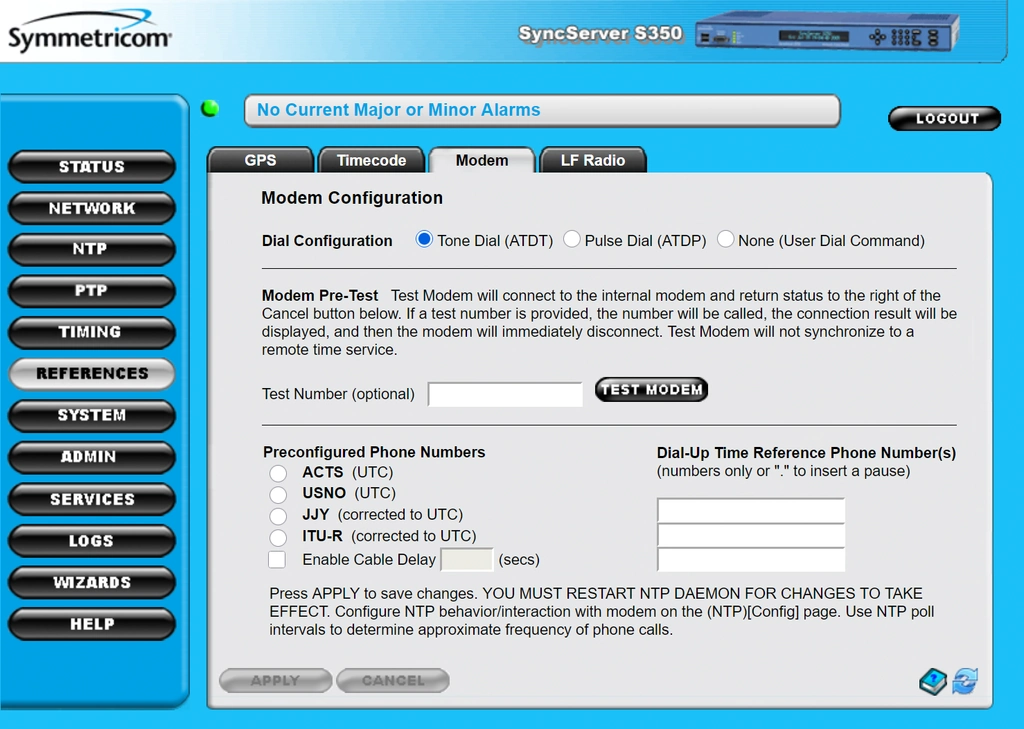Screen dimensions: 1024x729
Task: Click the TEST MODEM button
Action: pos(651,389)
